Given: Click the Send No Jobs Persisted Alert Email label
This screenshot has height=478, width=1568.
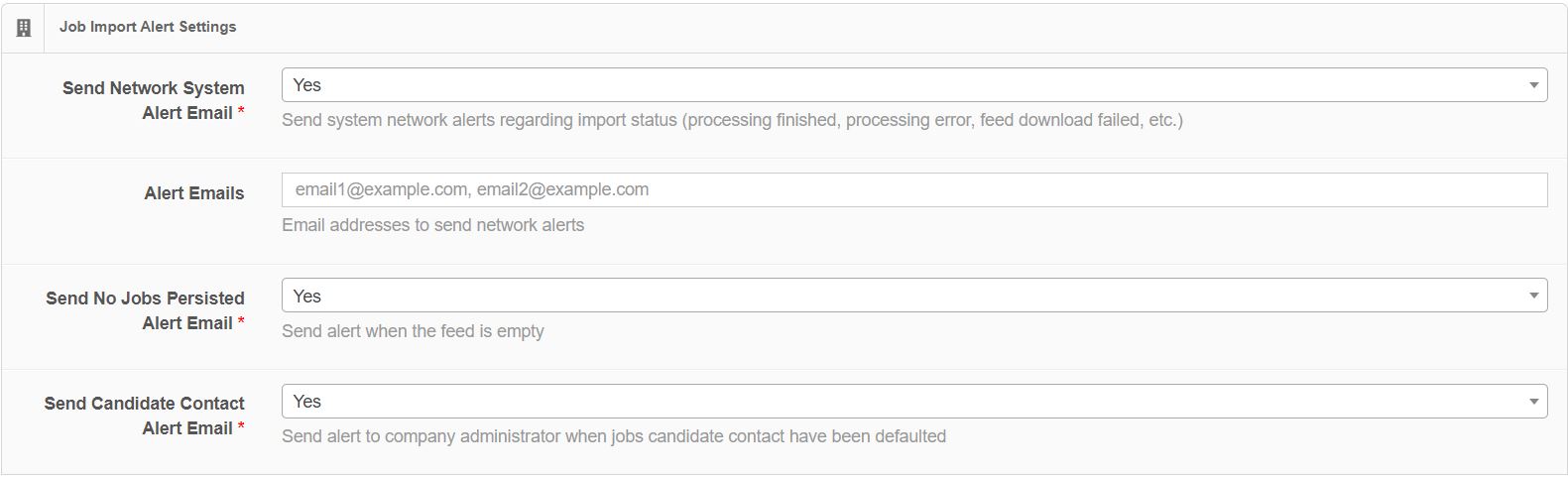Looking at the screenshot, I should (145, 310).
